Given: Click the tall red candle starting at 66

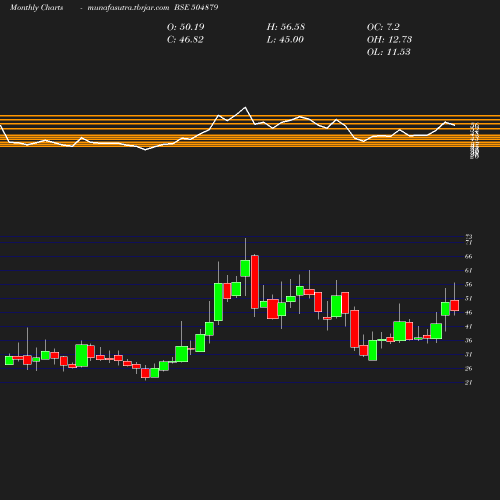Looking at the screenshot, I should [x=255, y=282].
